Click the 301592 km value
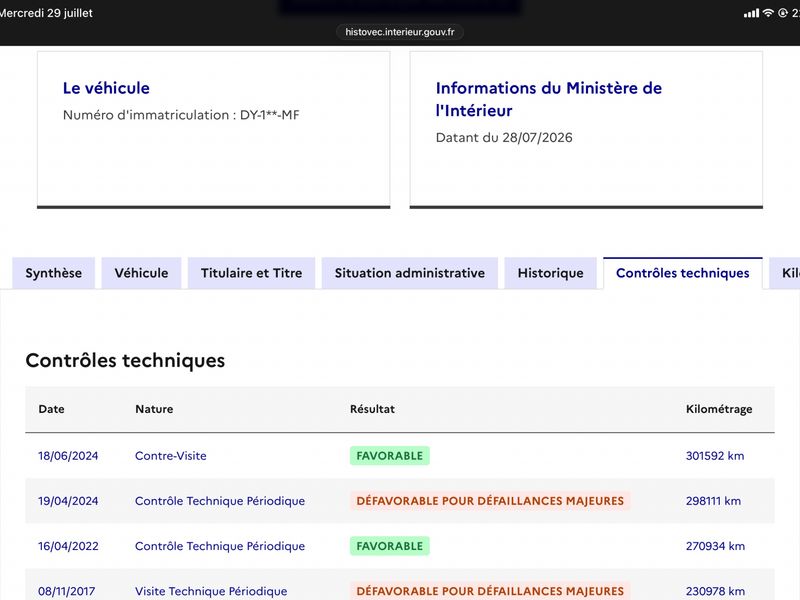800x600 pixels. pyautogui.click(x=715, y=456)
